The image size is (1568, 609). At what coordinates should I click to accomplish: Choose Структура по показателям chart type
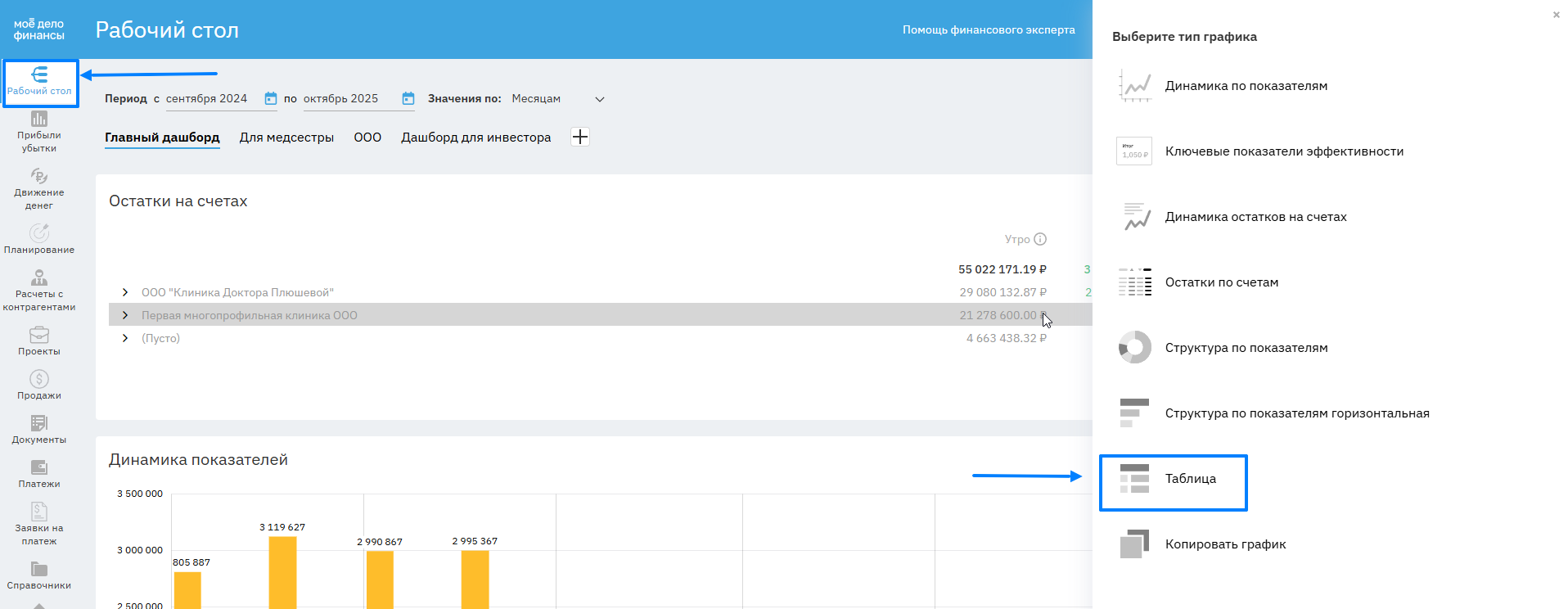point(1223,348)
